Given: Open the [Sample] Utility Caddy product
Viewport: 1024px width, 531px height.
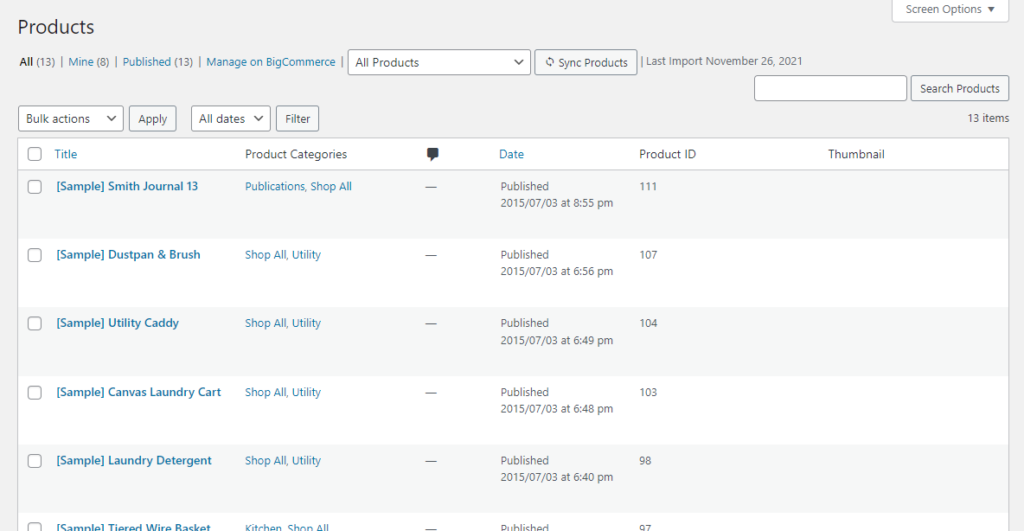Looking at the screenshot, I should [x=118, y=323].
